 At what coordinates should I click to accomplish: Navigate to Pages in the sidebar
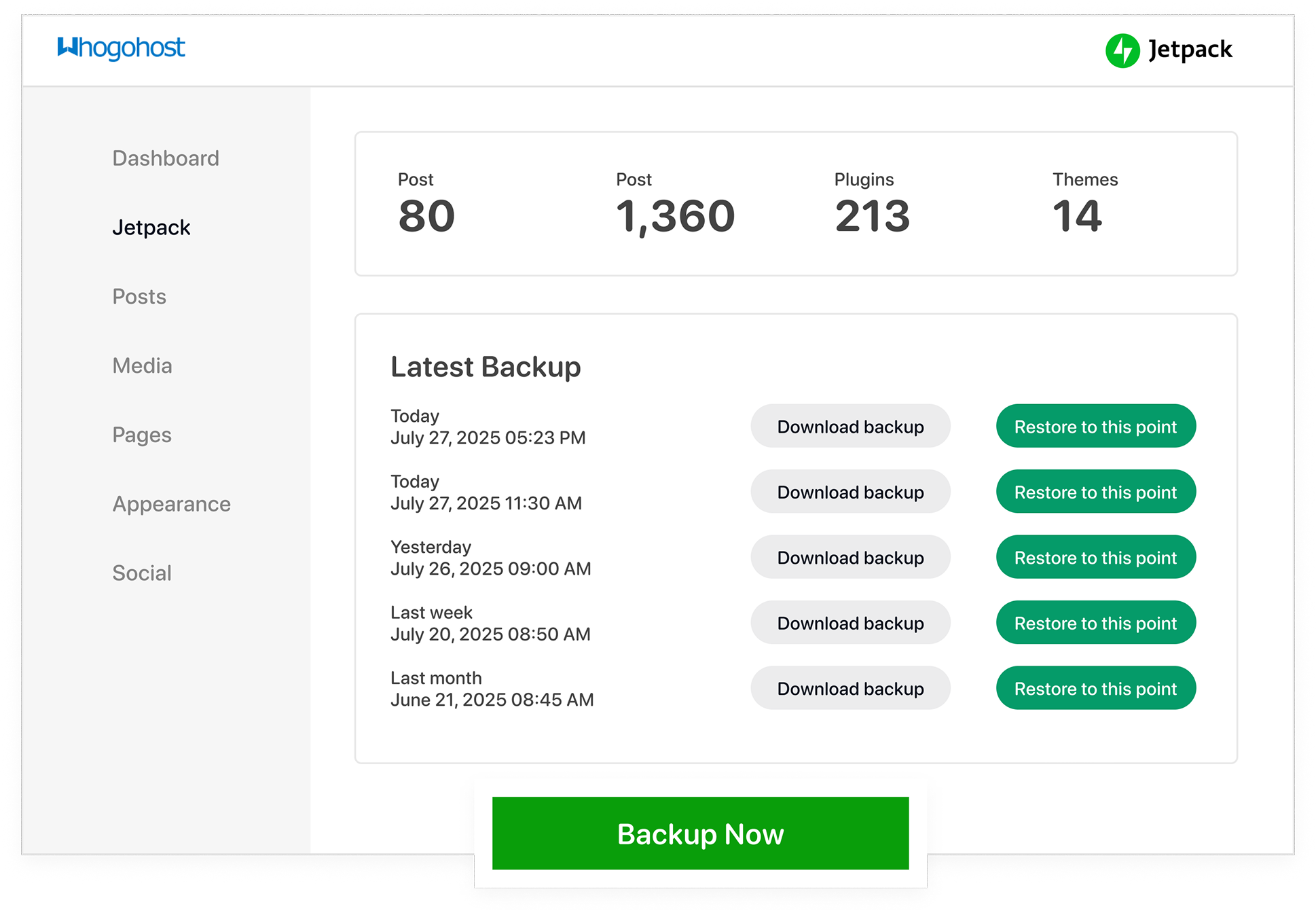coord(142,435)
